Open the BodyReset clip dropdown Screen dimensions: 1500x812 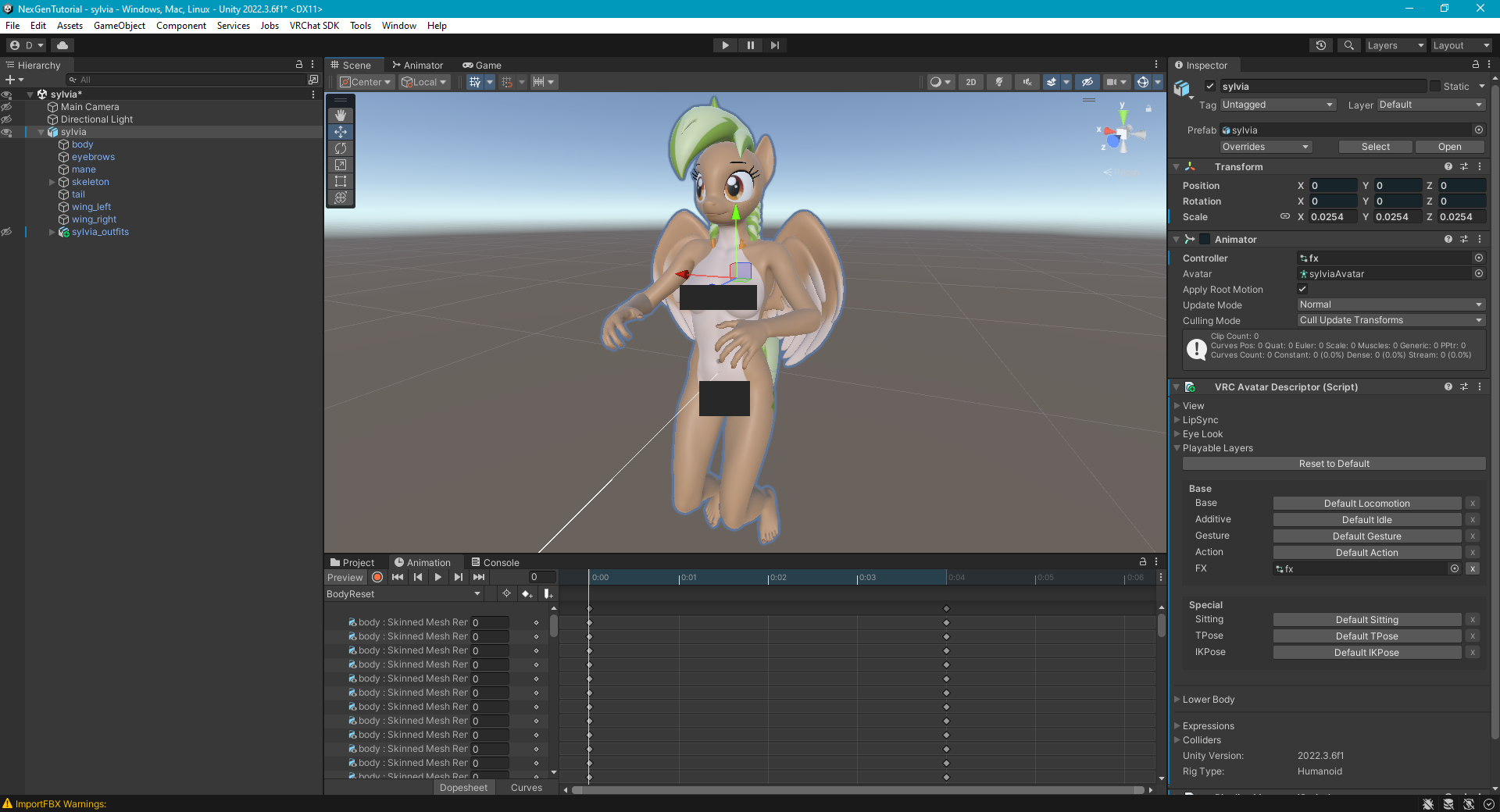(x=404, y=594)
